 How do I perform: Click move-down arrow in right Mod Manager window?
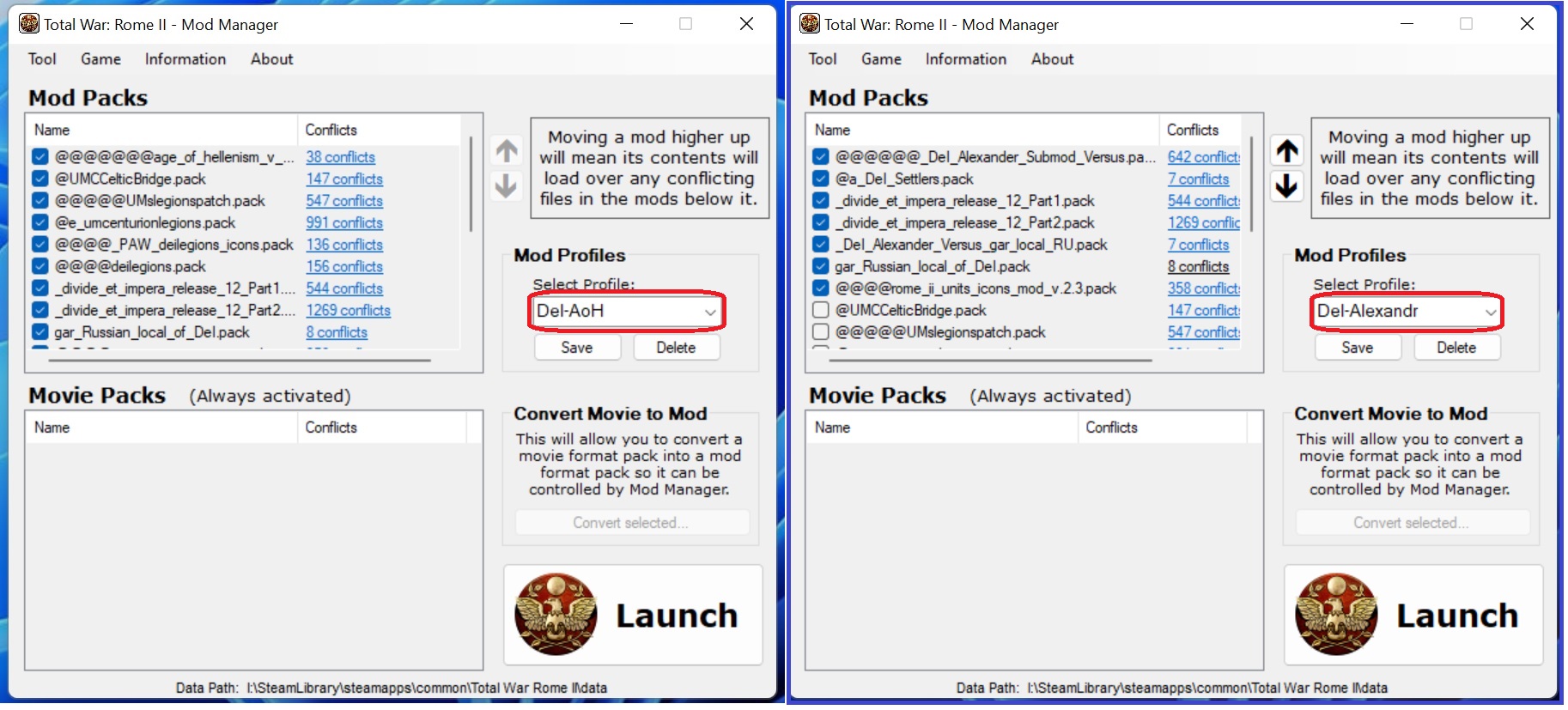1287,185
